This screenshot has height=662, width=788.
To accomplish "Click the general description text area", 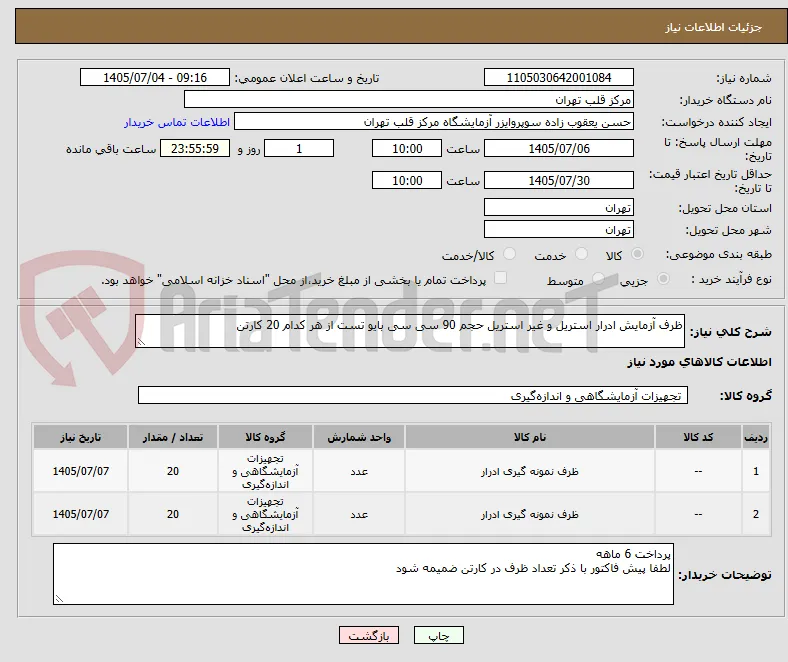I will click(410, 331).
